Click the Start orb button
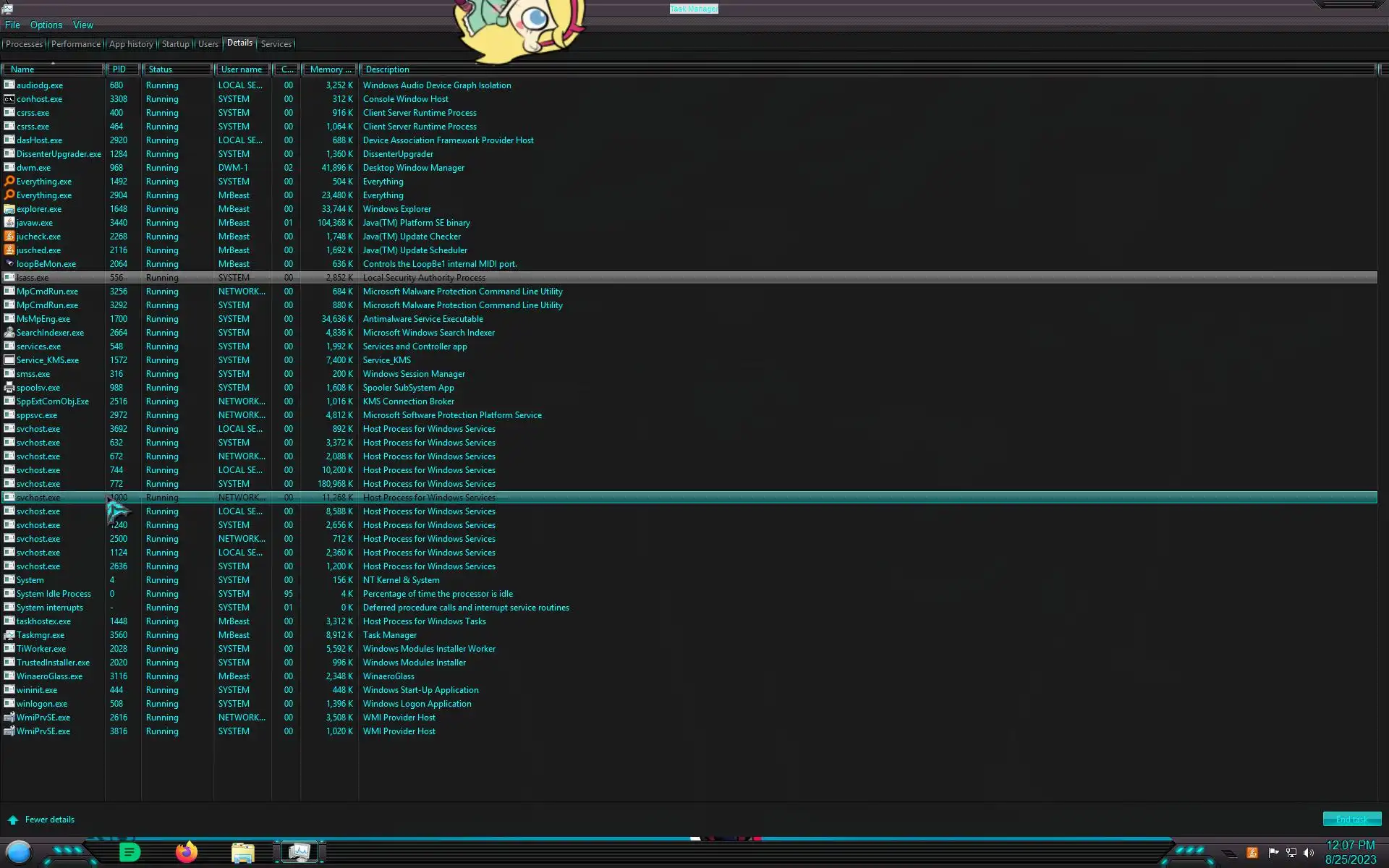1389x868 pixels. (x=19, y=852)
